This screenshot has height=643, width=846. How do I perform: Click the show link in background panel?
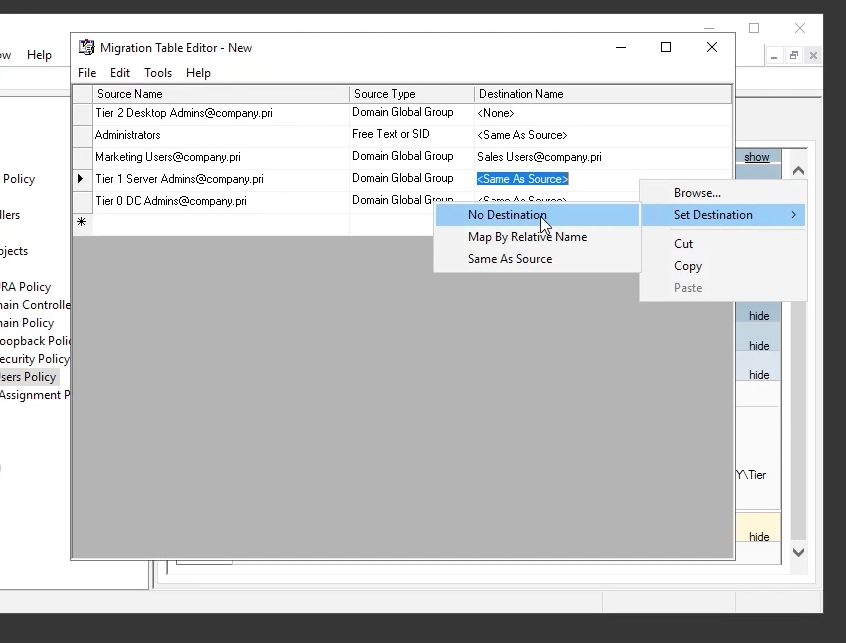[757, 157]
